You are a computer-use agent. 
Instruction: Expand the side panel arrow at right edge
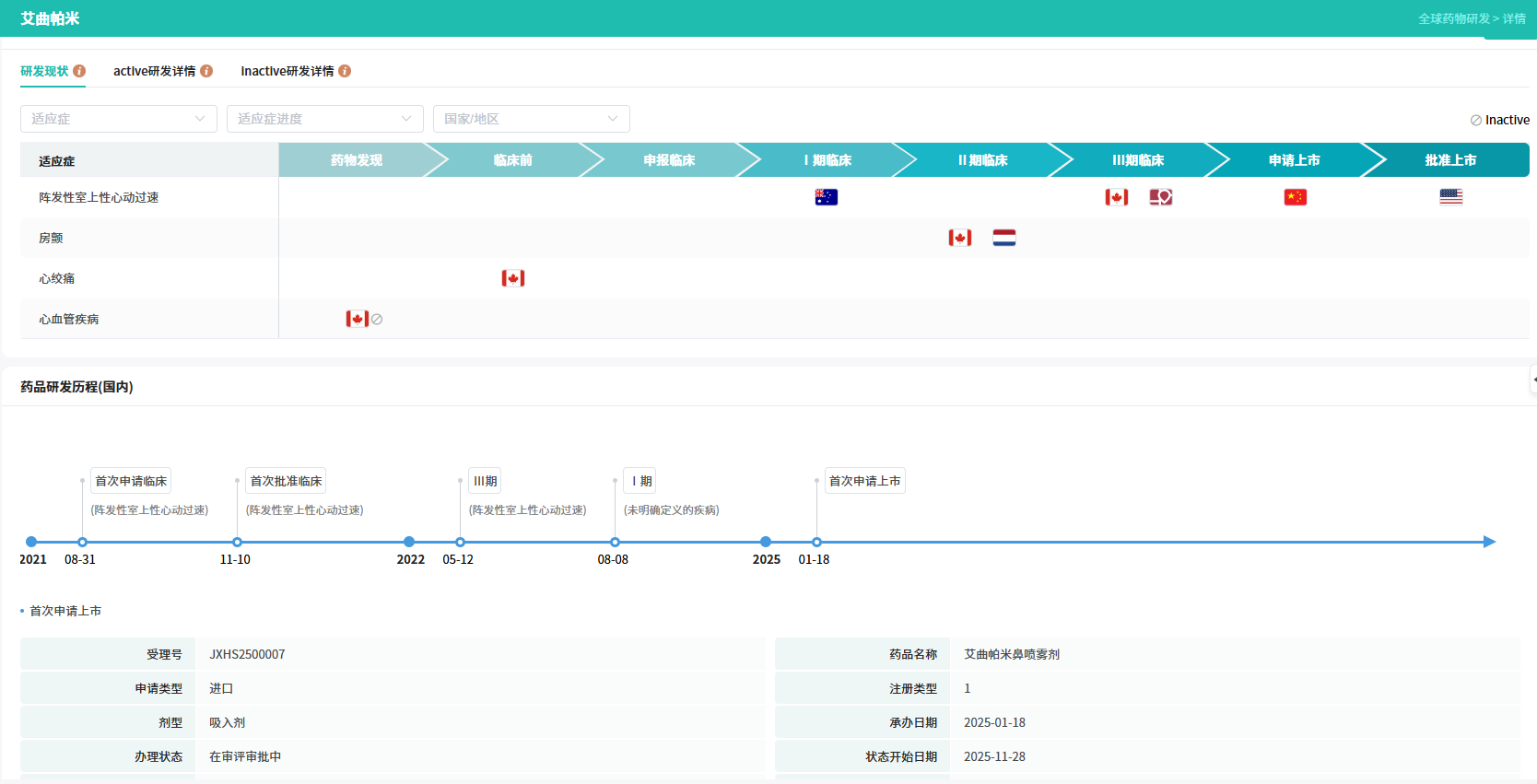(x=1532, y=380)
